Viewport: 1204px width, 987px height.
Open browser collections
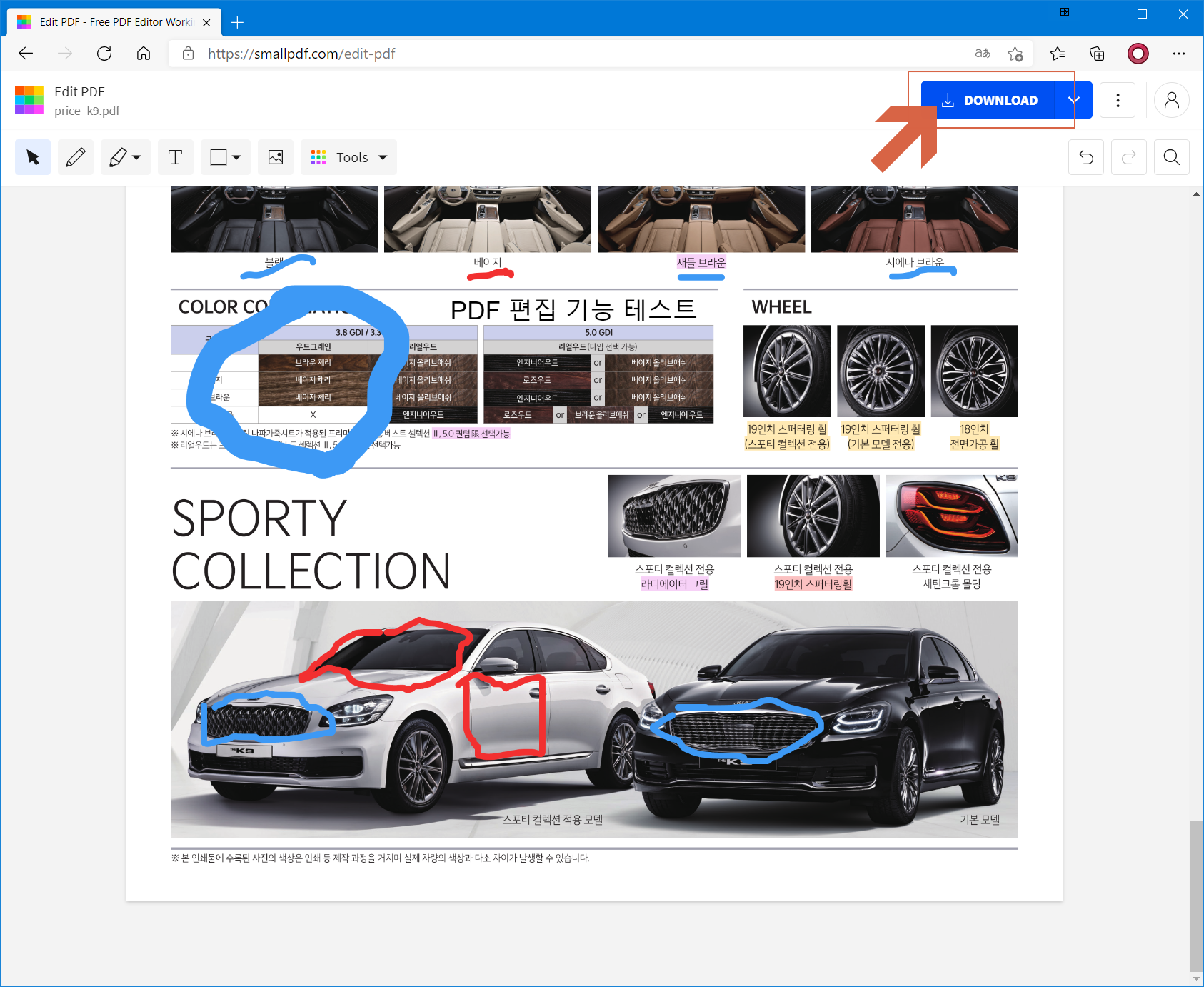(1097, 54)
